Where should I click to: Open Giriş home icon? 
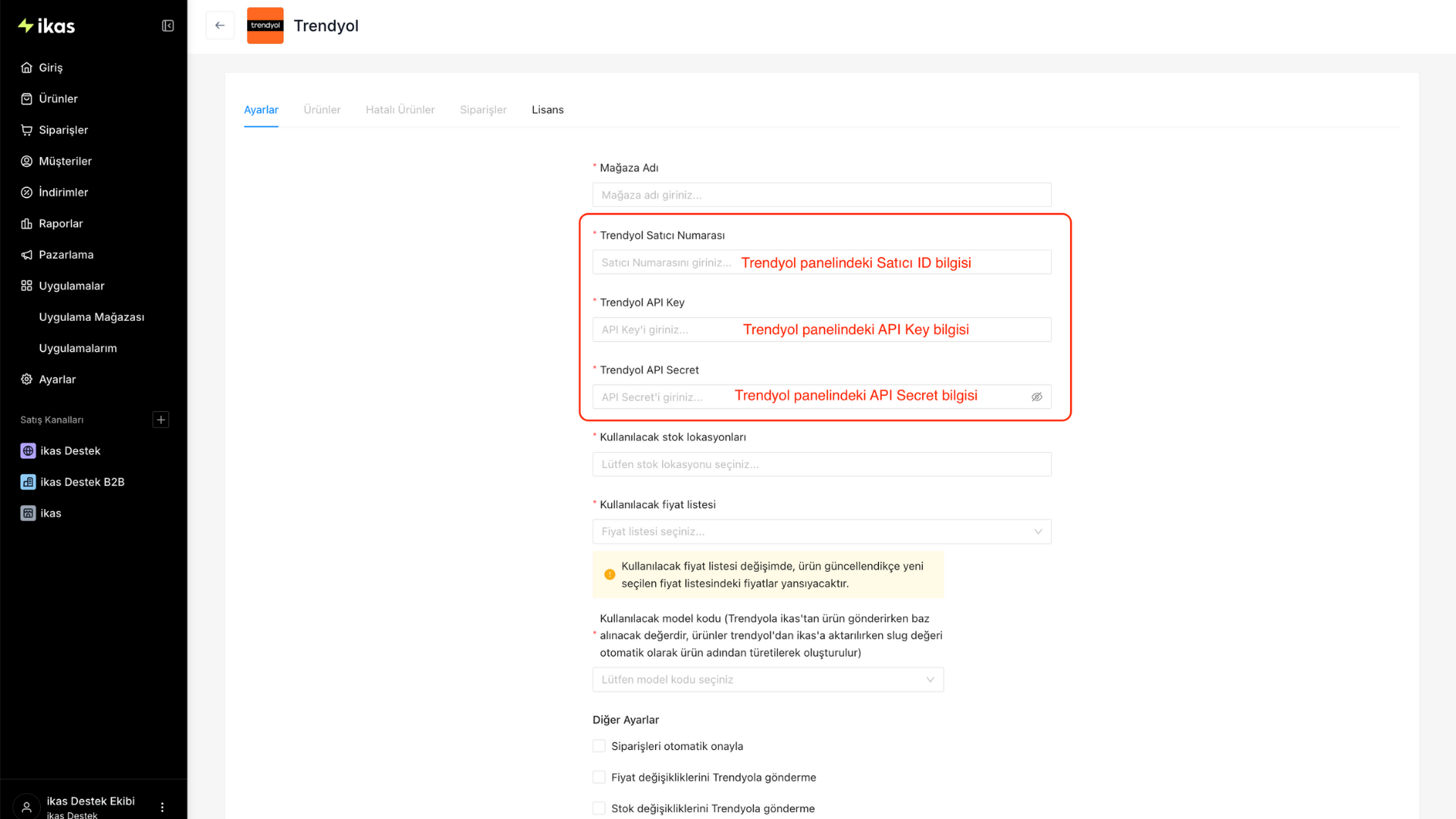(27, 67)
